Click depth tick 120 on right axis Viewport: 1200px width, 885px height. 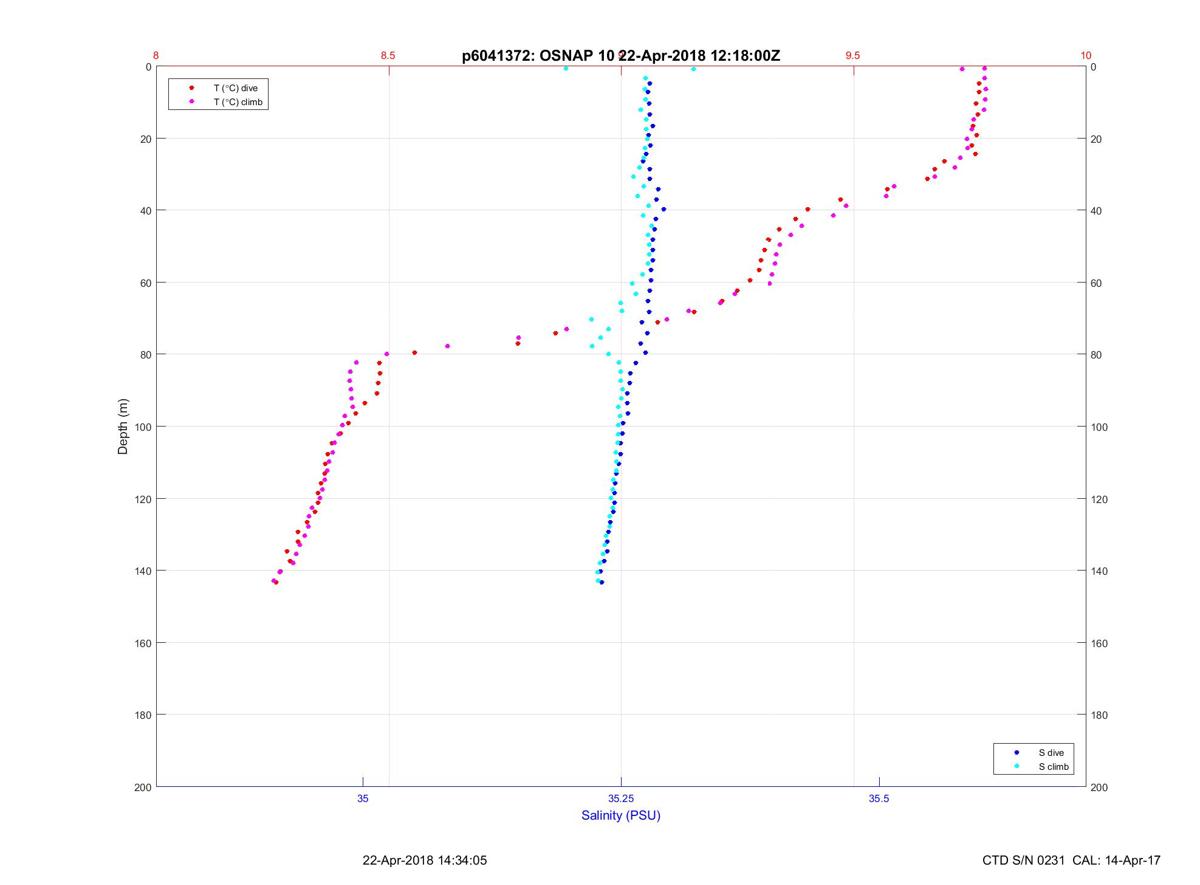tap(1101, 499)
